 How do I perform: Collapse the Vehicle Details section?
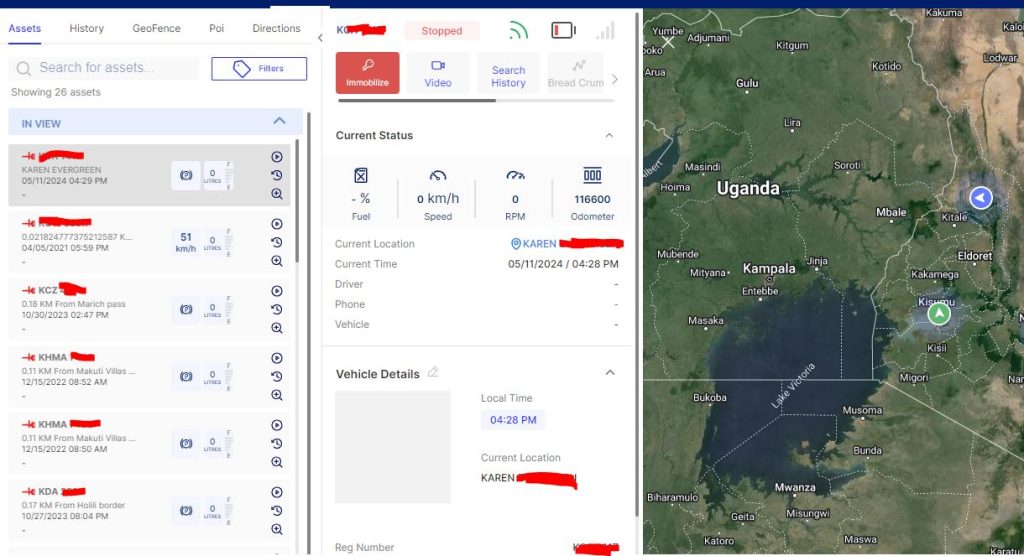610,373
